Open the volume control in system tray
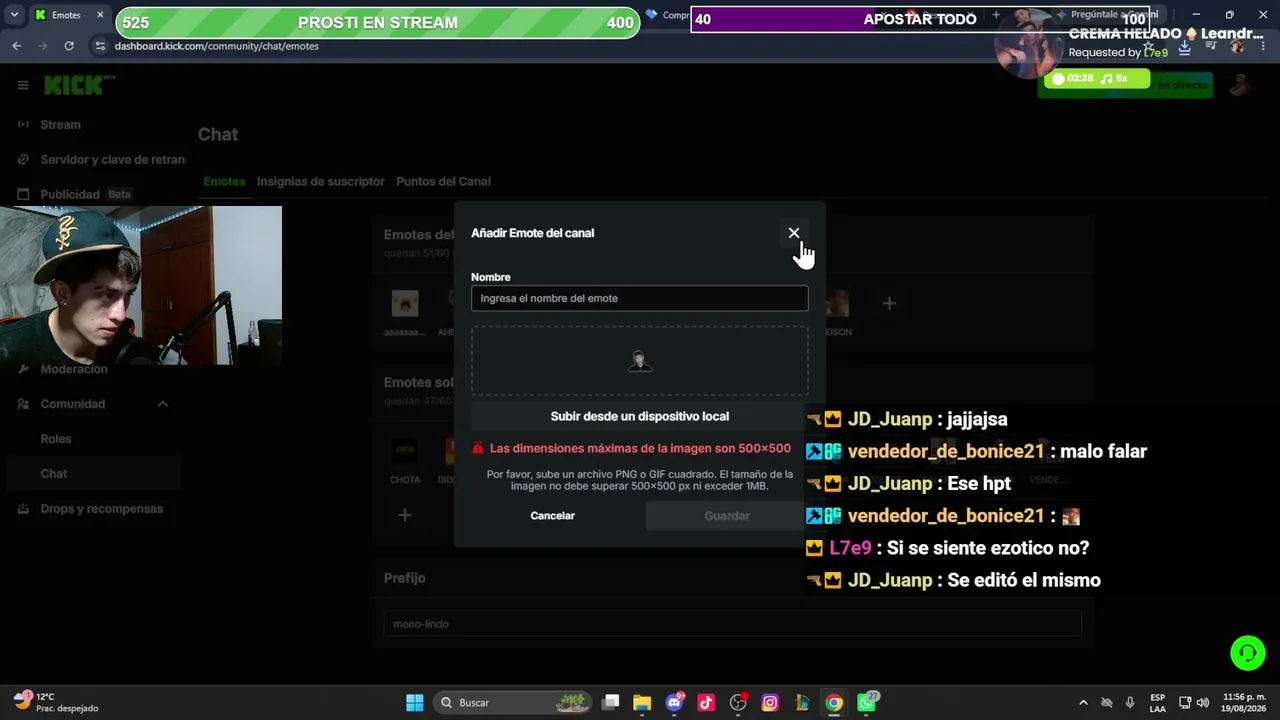This screenshot has height=720, width=1280. [1202, 703]
